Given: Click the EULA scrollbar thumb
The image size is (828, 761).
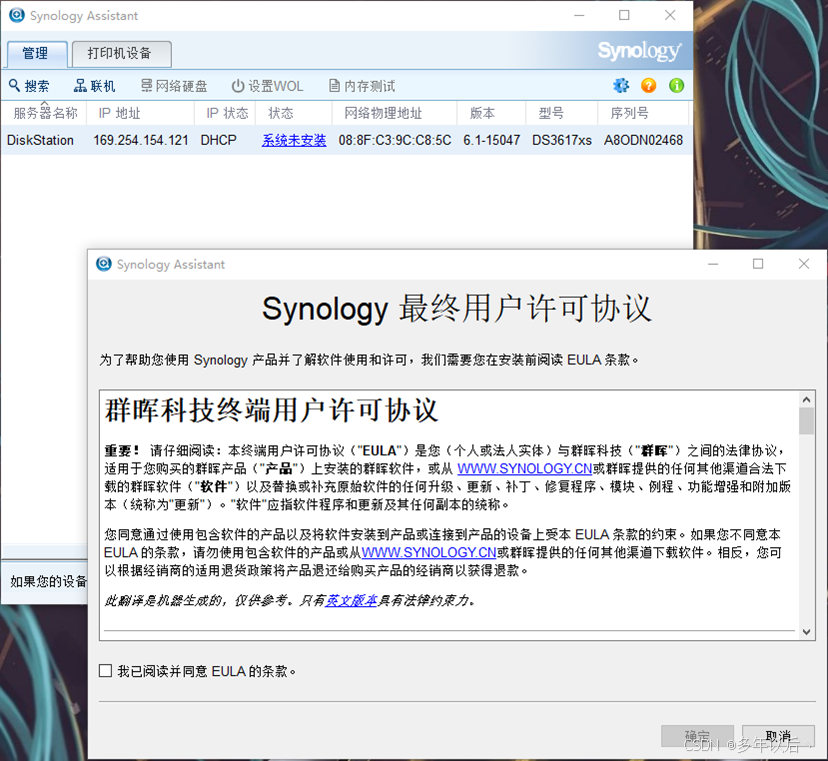Looking at the screenshot, I should tap(806, 421).
